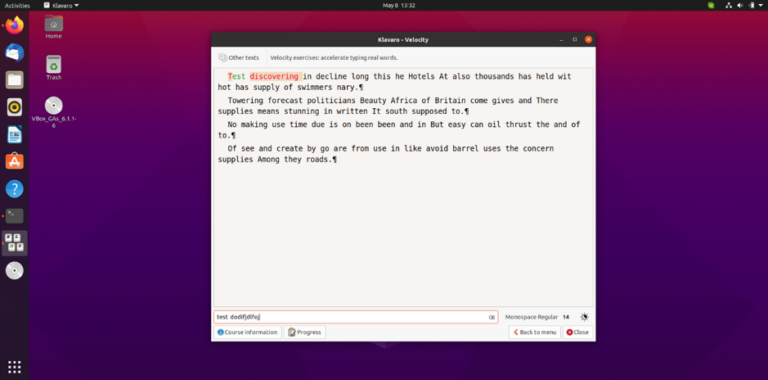This screenshot has height=380, width=768.
Task: Click the green tray indicator icon
Action: pos(711,5)
